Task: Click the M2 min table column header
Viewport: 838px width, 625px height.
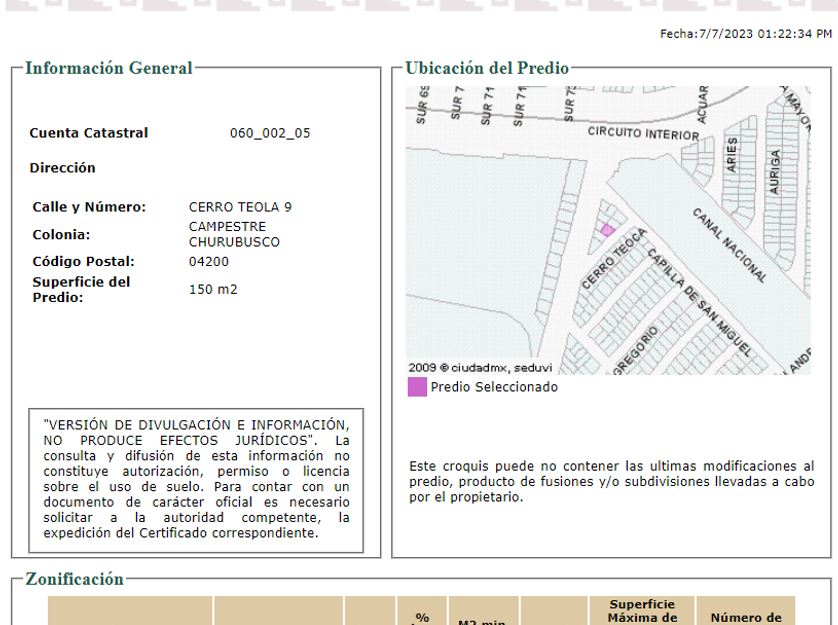Action: [482, 621]
